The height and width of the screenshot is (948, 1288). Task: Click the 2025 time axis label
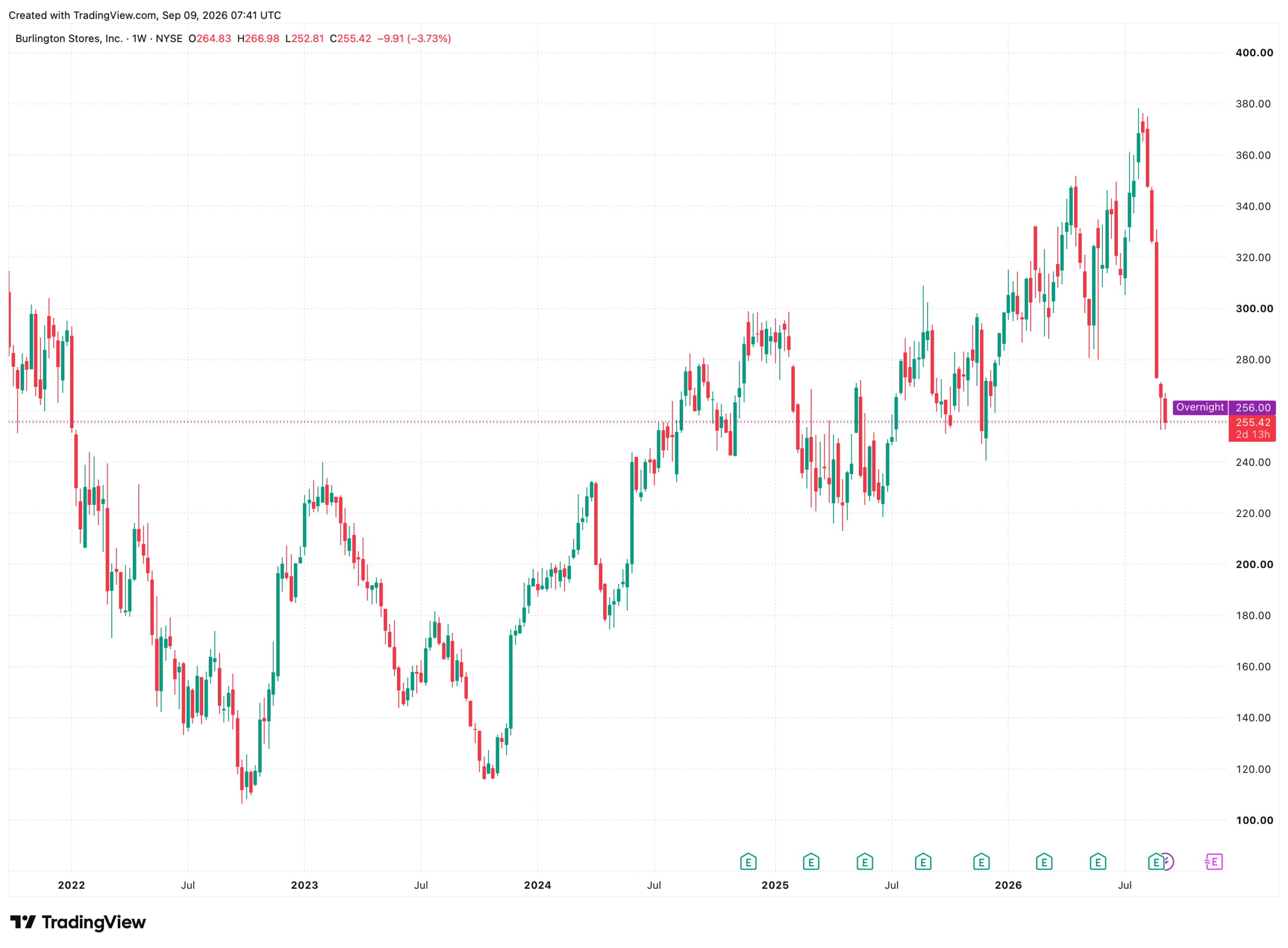tap(775, 885)
